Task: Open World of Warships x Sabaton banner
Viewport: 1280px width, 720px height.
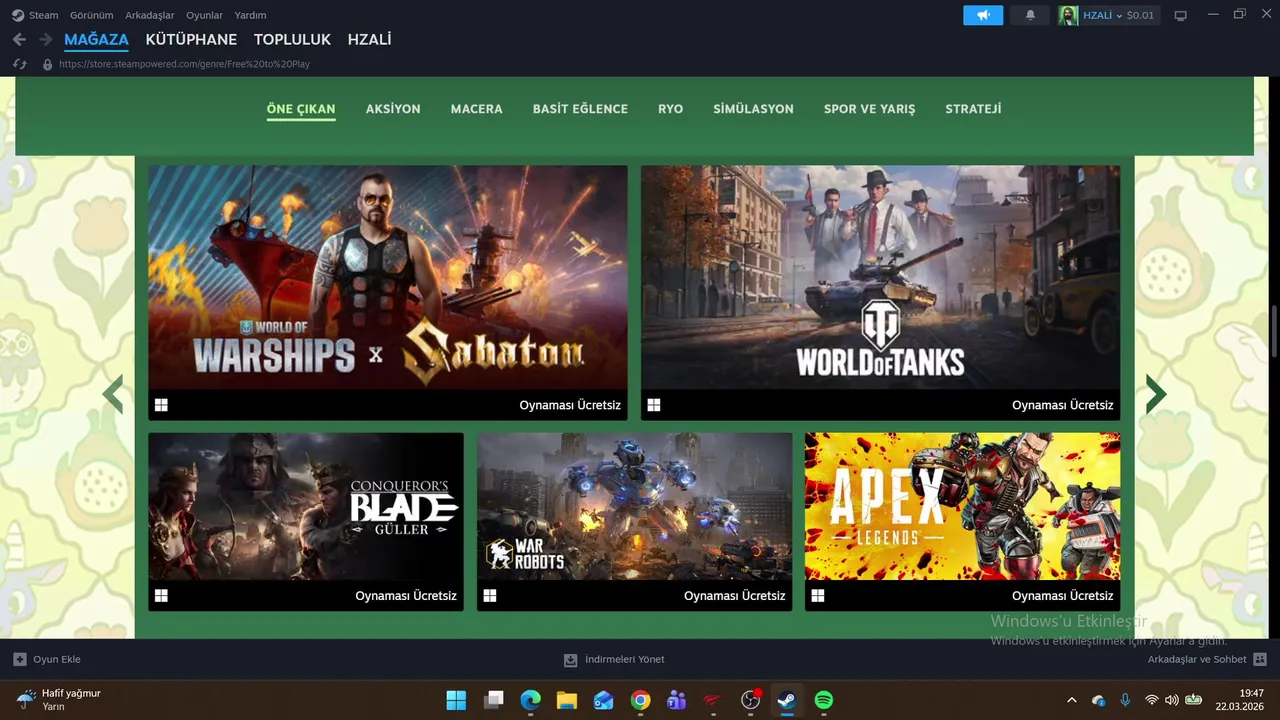Action: [x=388, y=292]
